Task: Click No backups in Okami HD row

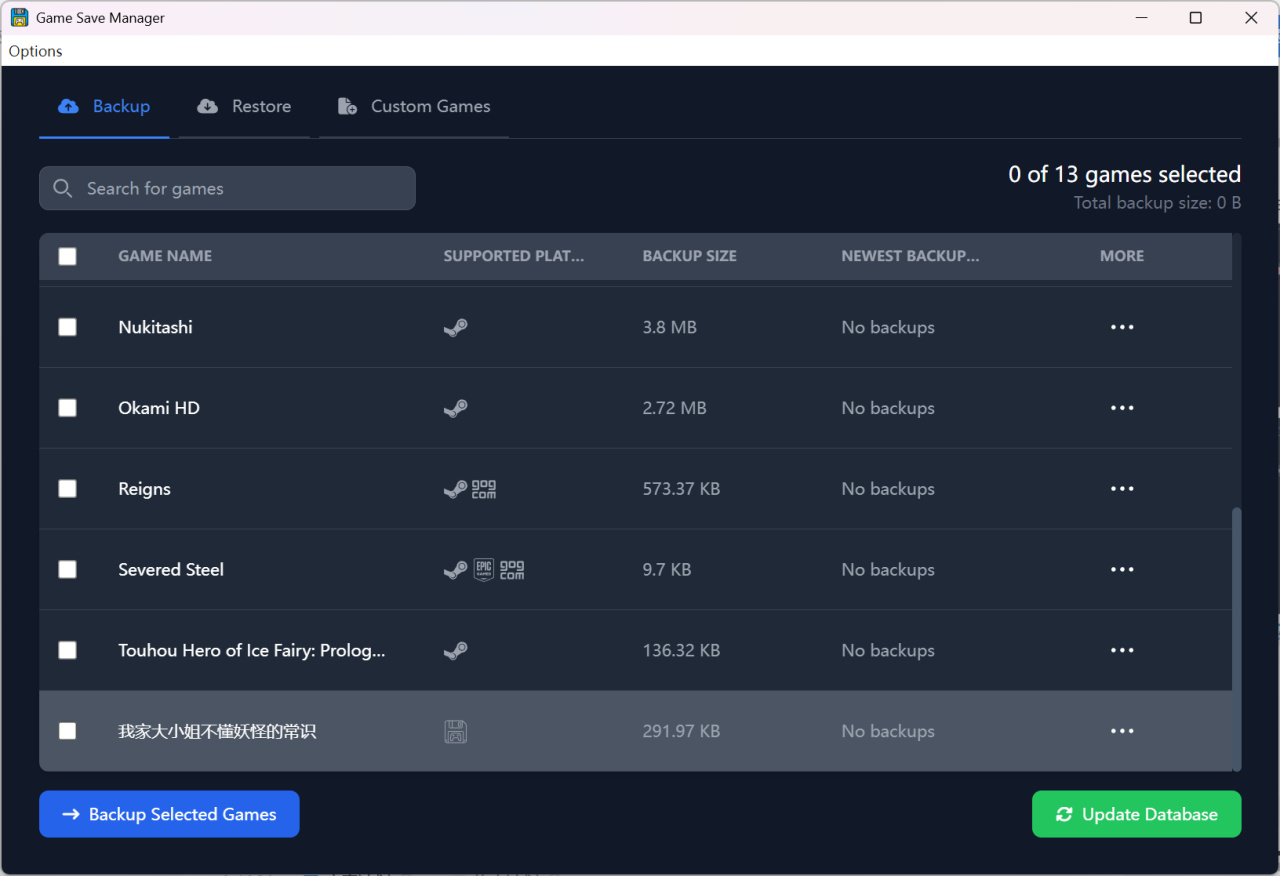Action: click(888, 408)
